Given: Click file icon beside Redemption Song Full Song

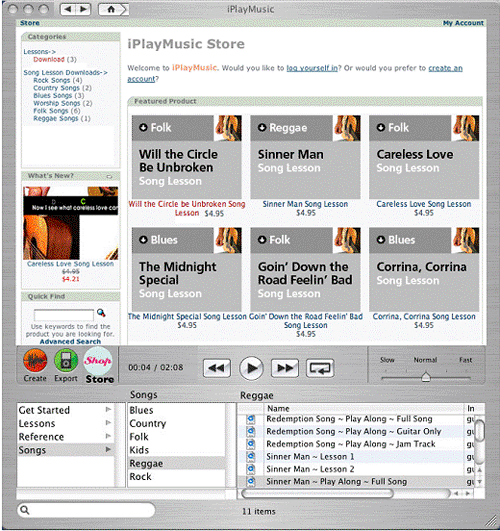Looking at the screenshot, I should (251, 419).
